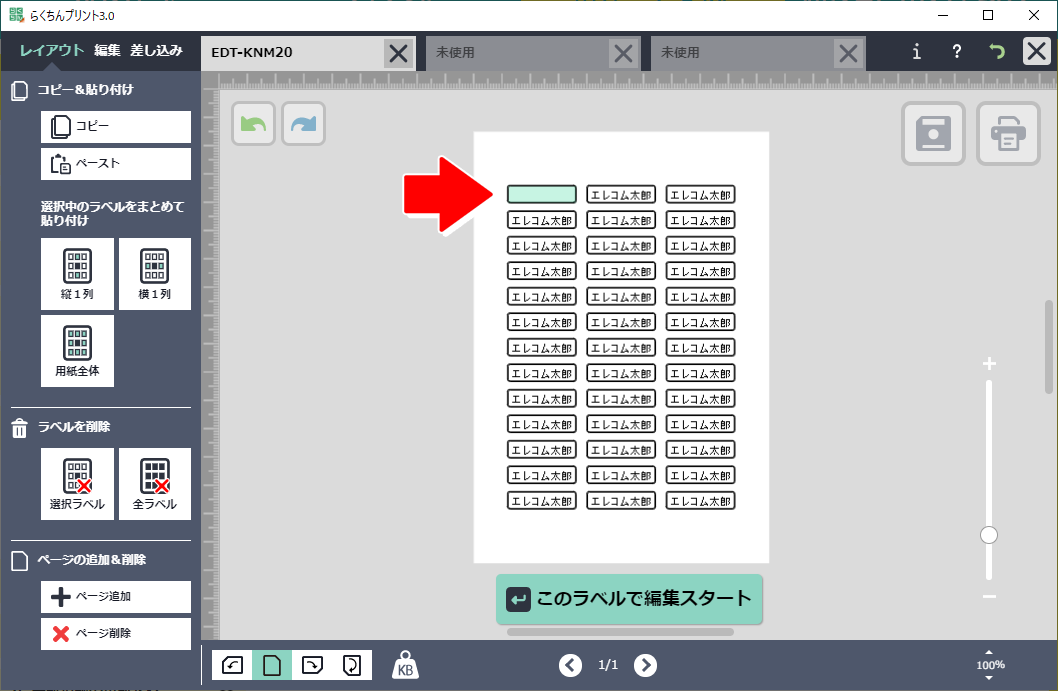Paste into a vertical column (縦1列)
This screenshot has width=1058, height=691.
(x=77, y=274)
